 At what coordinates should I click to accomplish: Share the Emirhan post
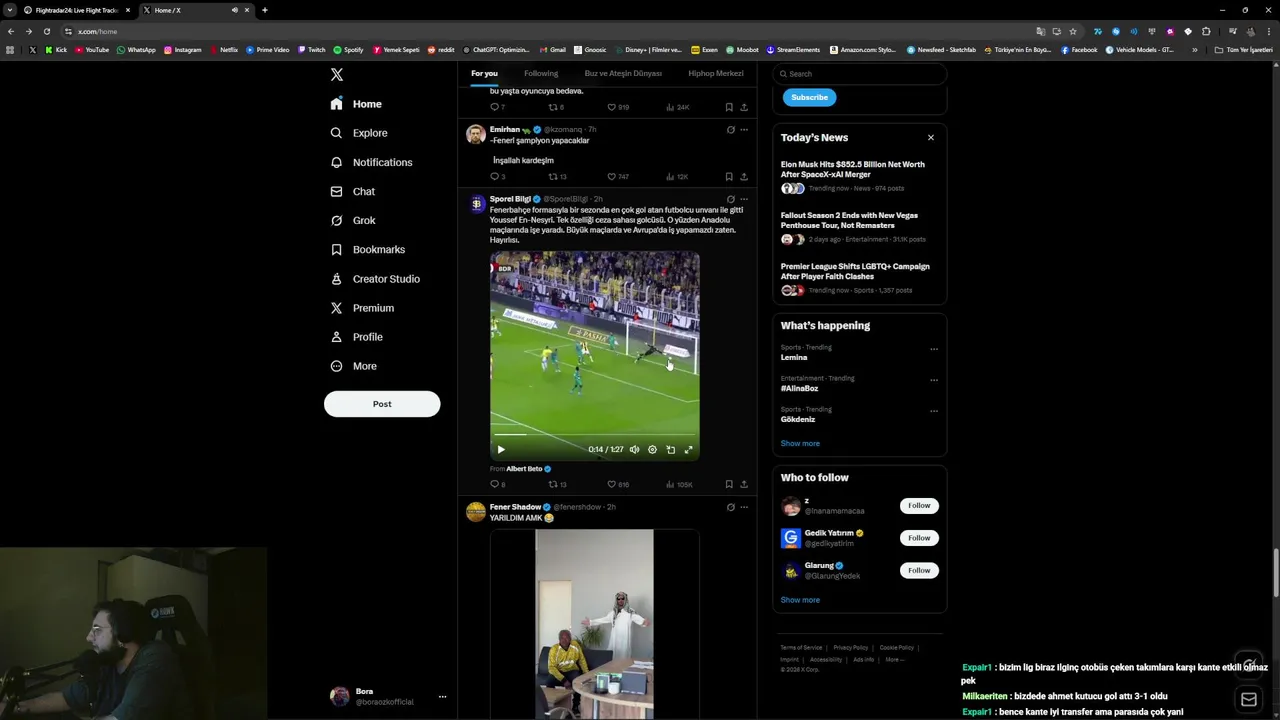(x=743, y=177)
